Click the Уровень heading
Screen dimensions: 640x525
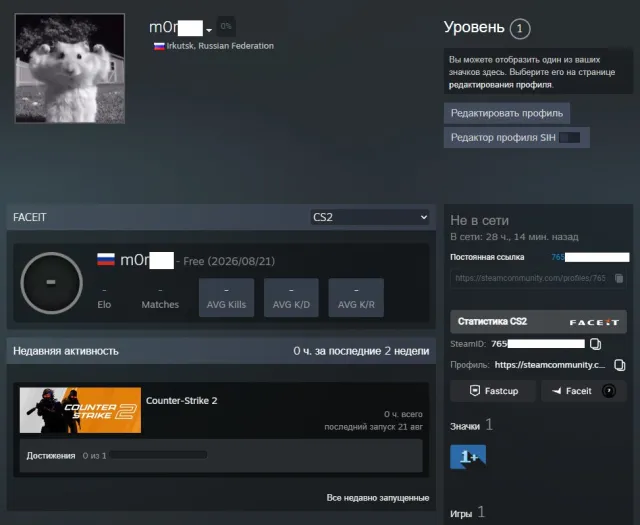click(474, 27)
